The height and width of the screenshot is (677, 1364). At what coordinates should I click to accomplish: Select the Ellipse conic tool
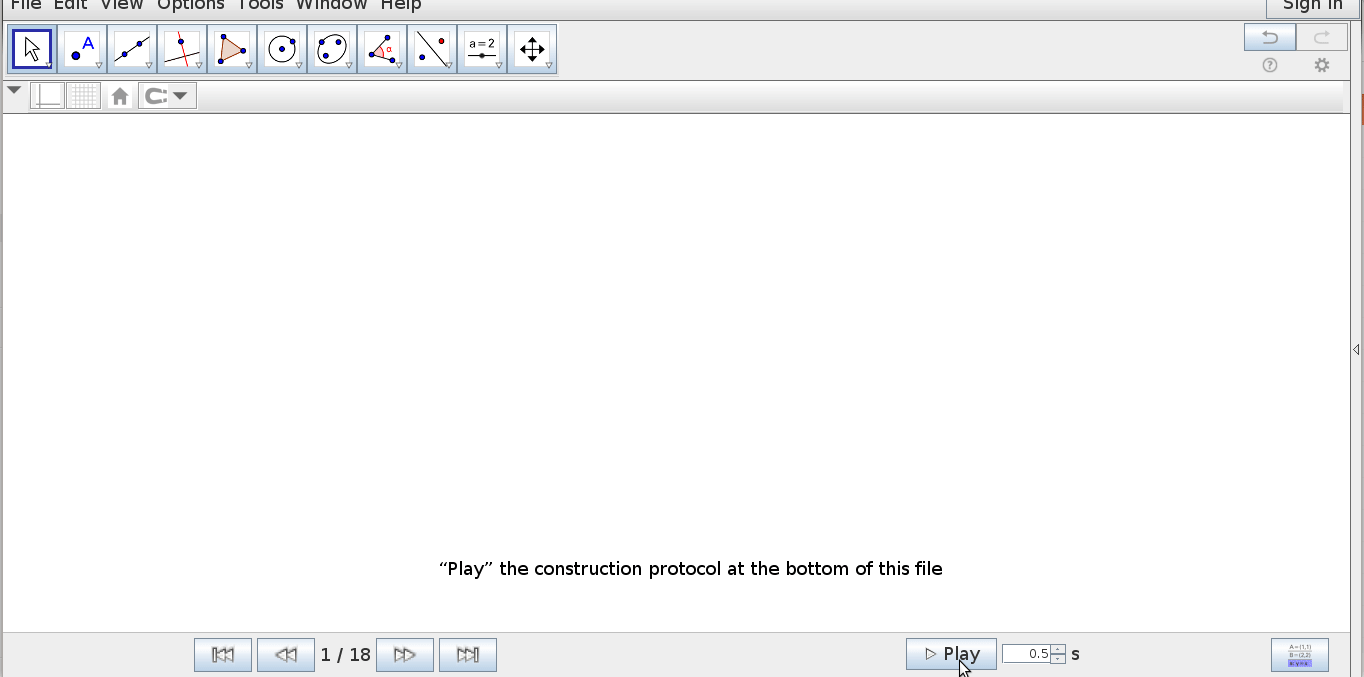tap(332, 49)
